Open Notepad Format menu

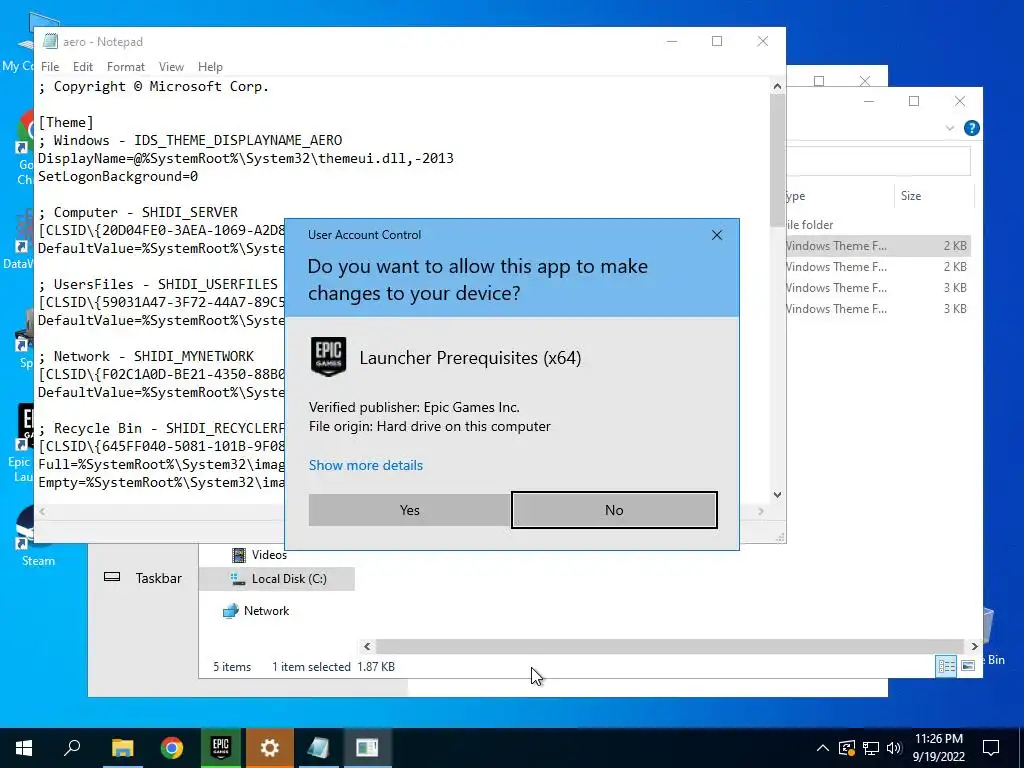[x=125, y=67]
